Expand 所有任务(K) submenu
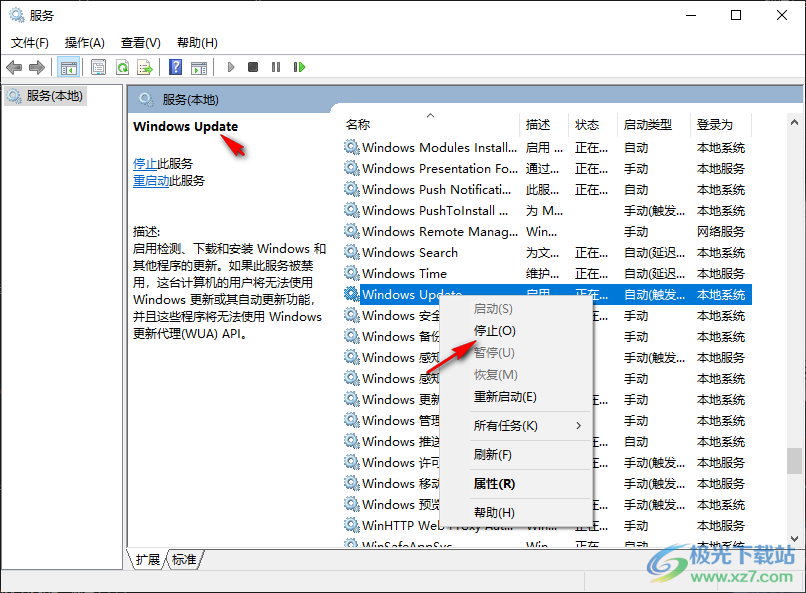The height and width of the screenshot is (593, 806). 516,426
